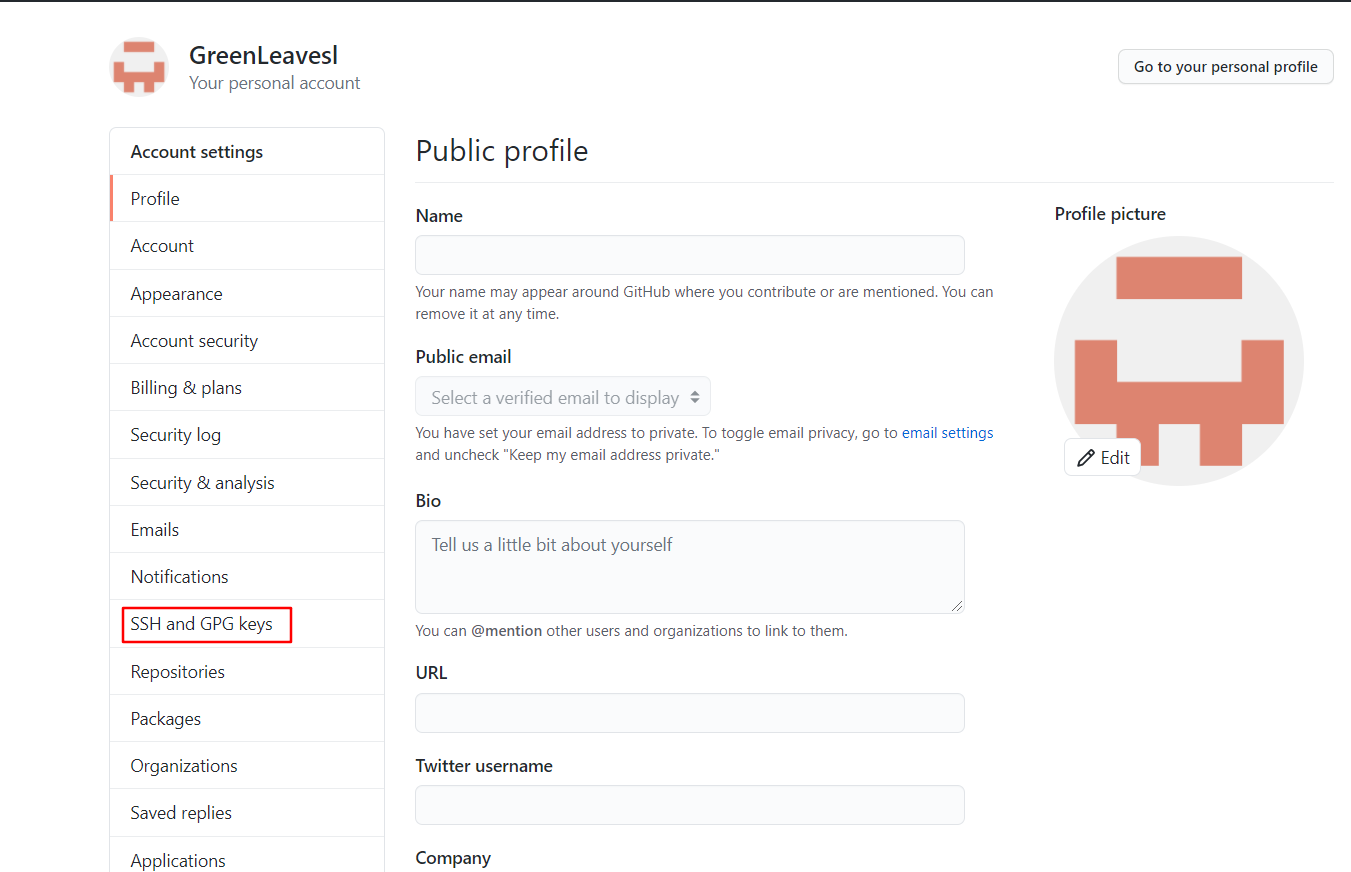The width and height of the screenshot is (1351, 872).
Task: Open the Public email dropdown
Action: click(x=563, y=397)
